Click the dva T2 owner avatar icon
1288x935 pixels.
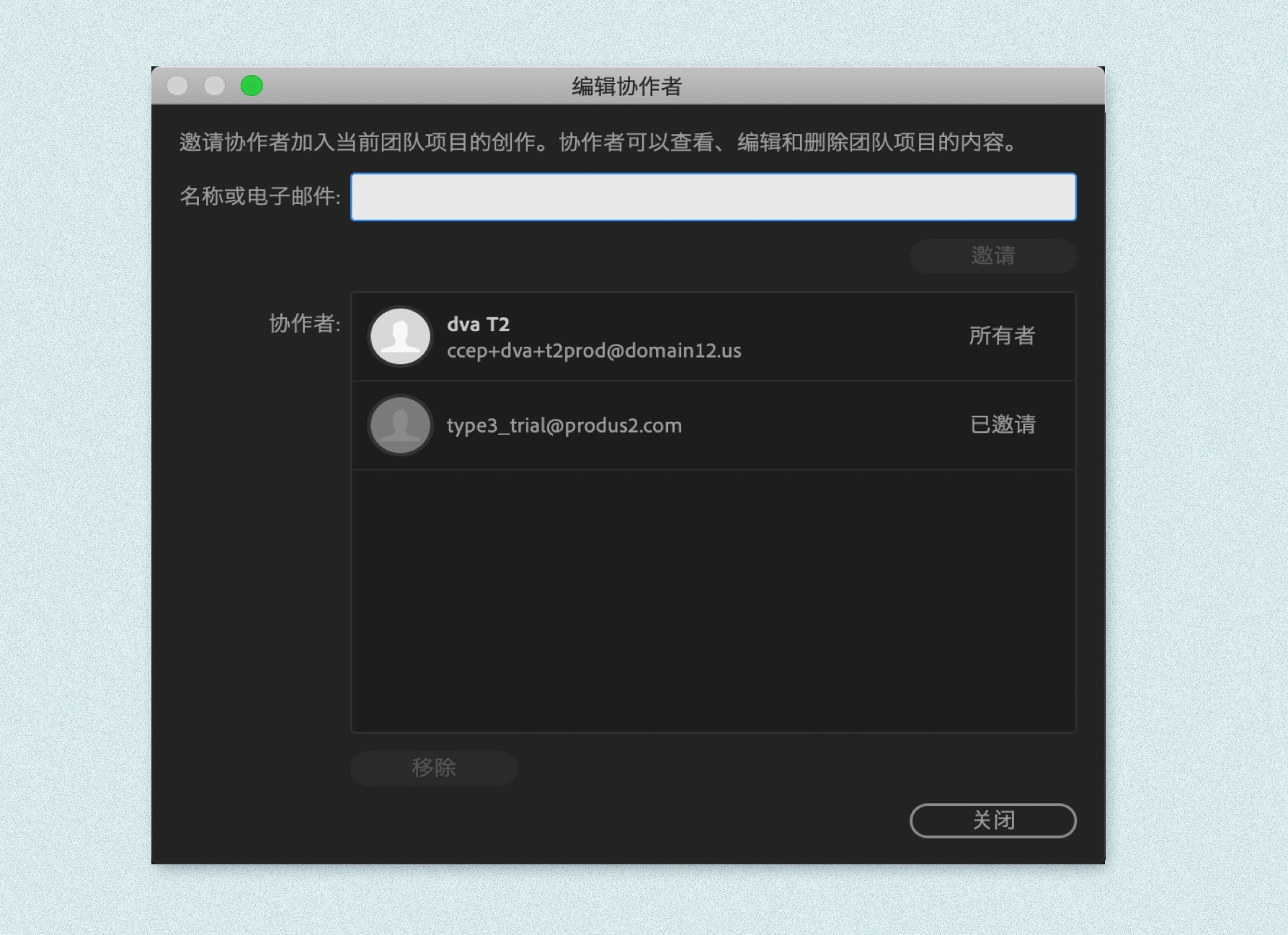tap(400, 336)
